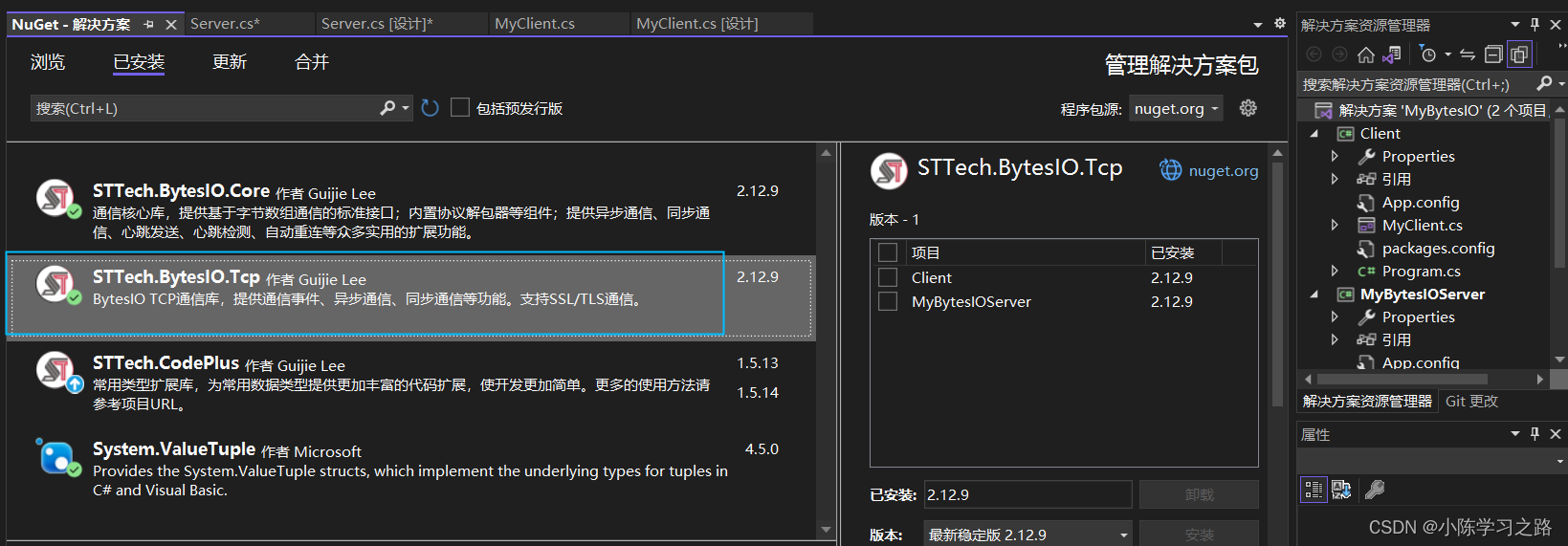Switch to the 浏览 (Browse) tab
The width and height of the screenshot is (1568, 546).
pos(48,62)
